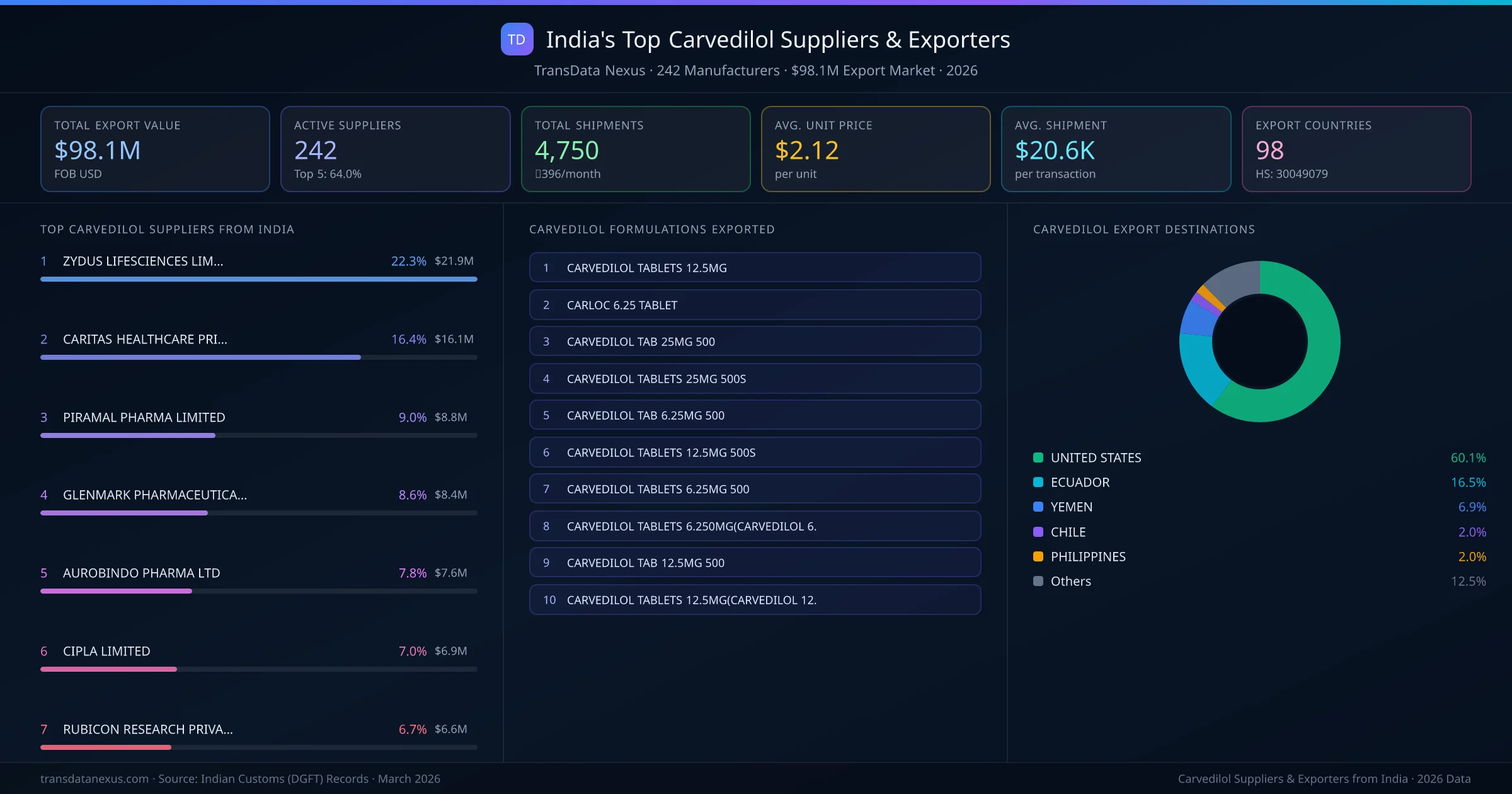Open Carvedilol Tablets 12.5mg formulation entry
Screen dimensions: 1512x794
click(x=755, y=267)
